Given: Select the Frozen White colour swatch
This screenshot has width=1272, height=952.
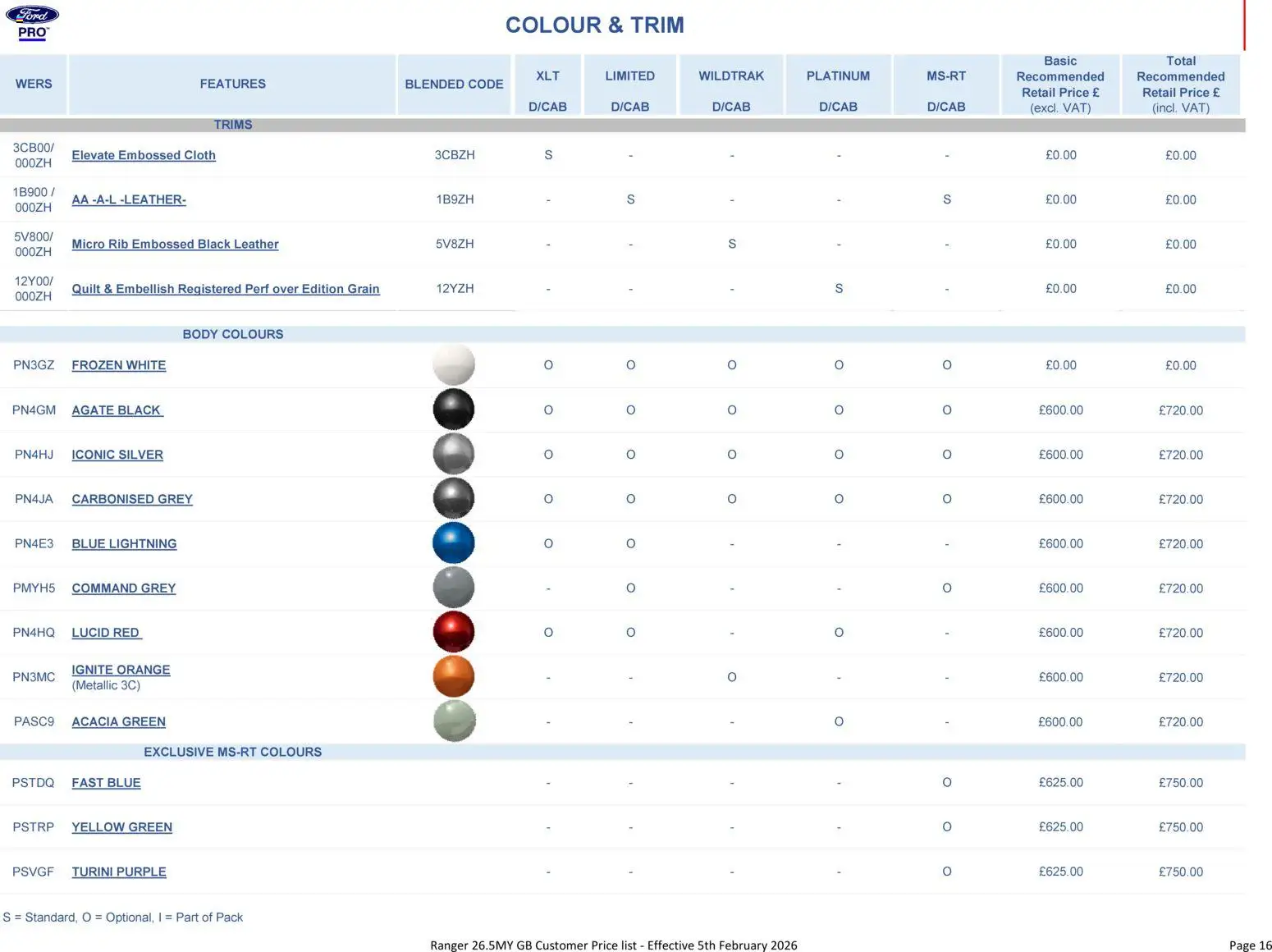Looking at the screenshot, I should [x=454, y=365].
